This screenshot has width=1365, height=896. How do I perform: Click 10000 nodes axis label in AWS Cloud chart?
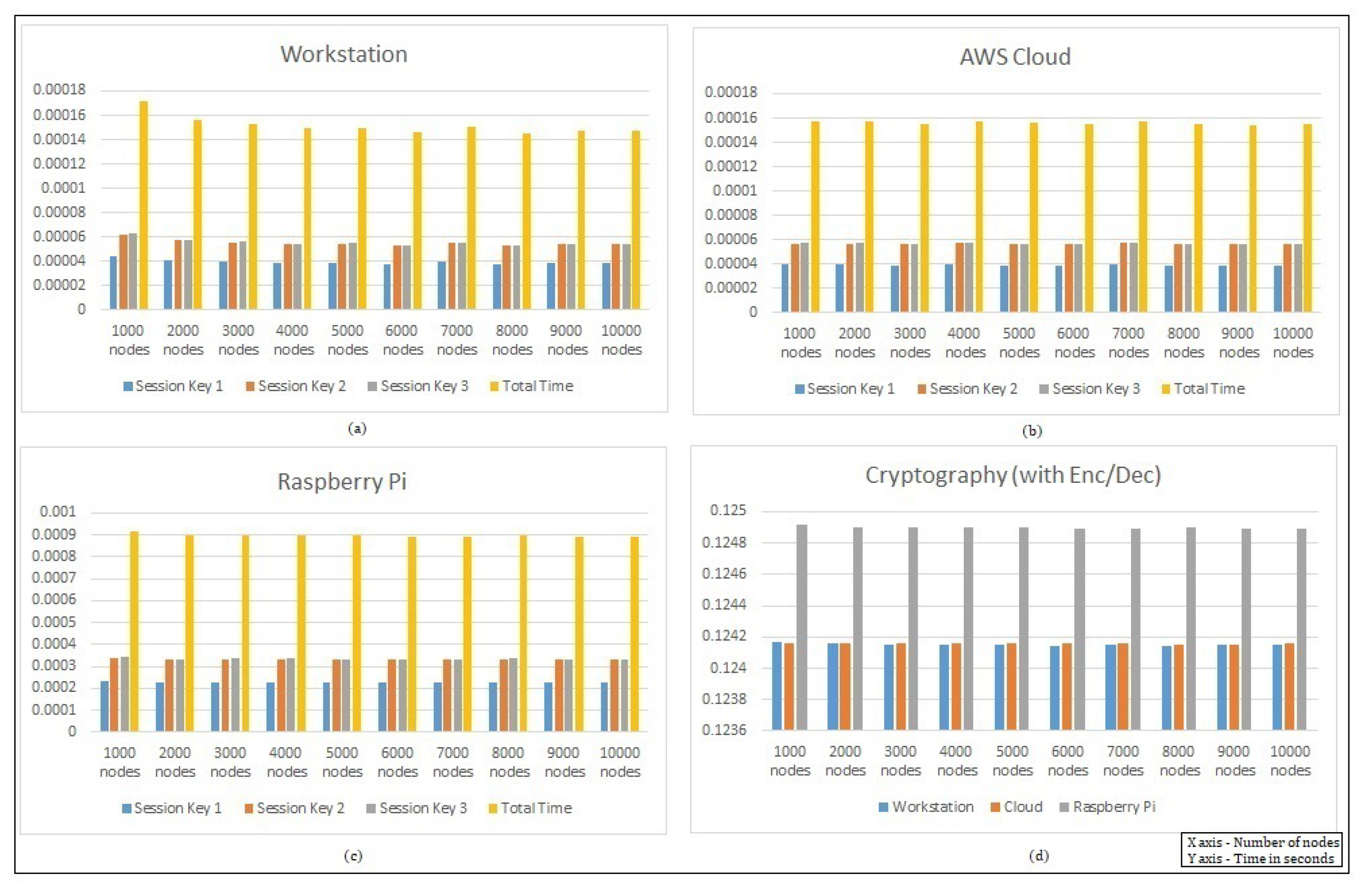[x=1293, y=342]
